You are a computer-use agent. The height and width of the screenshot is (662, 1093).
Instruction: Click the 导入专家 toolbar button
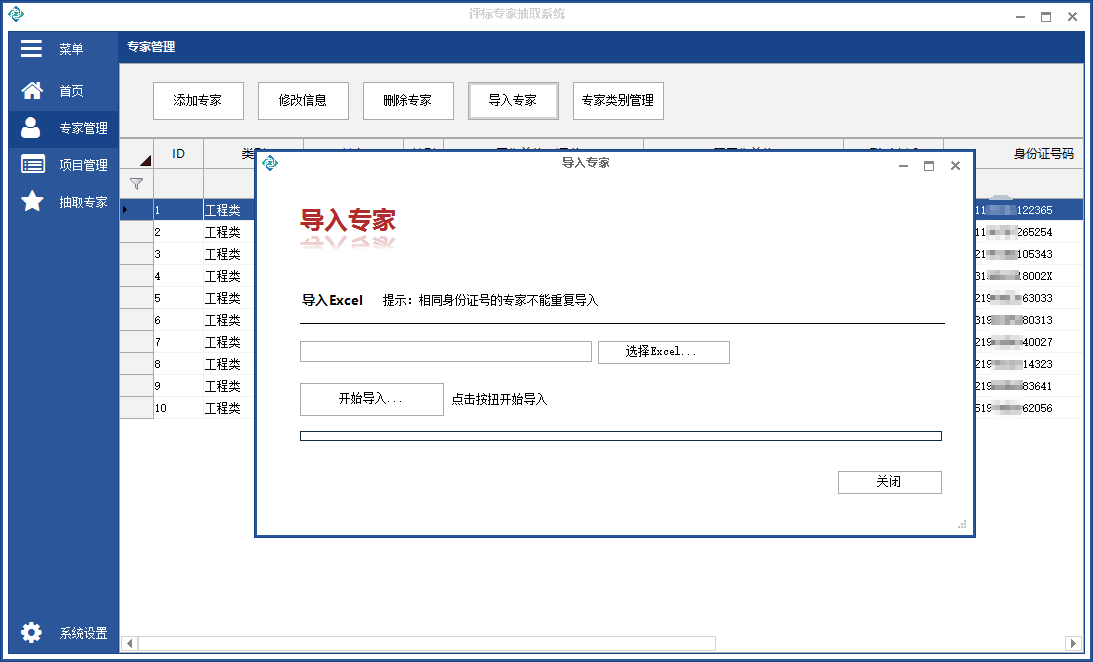pos(513,100)
